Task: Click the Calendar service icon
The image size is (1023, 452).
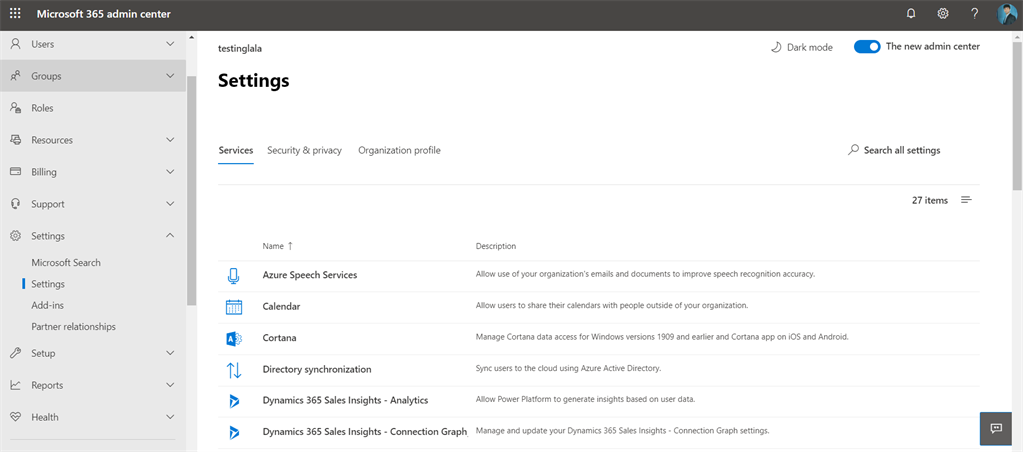Action: tap(234, 306)
